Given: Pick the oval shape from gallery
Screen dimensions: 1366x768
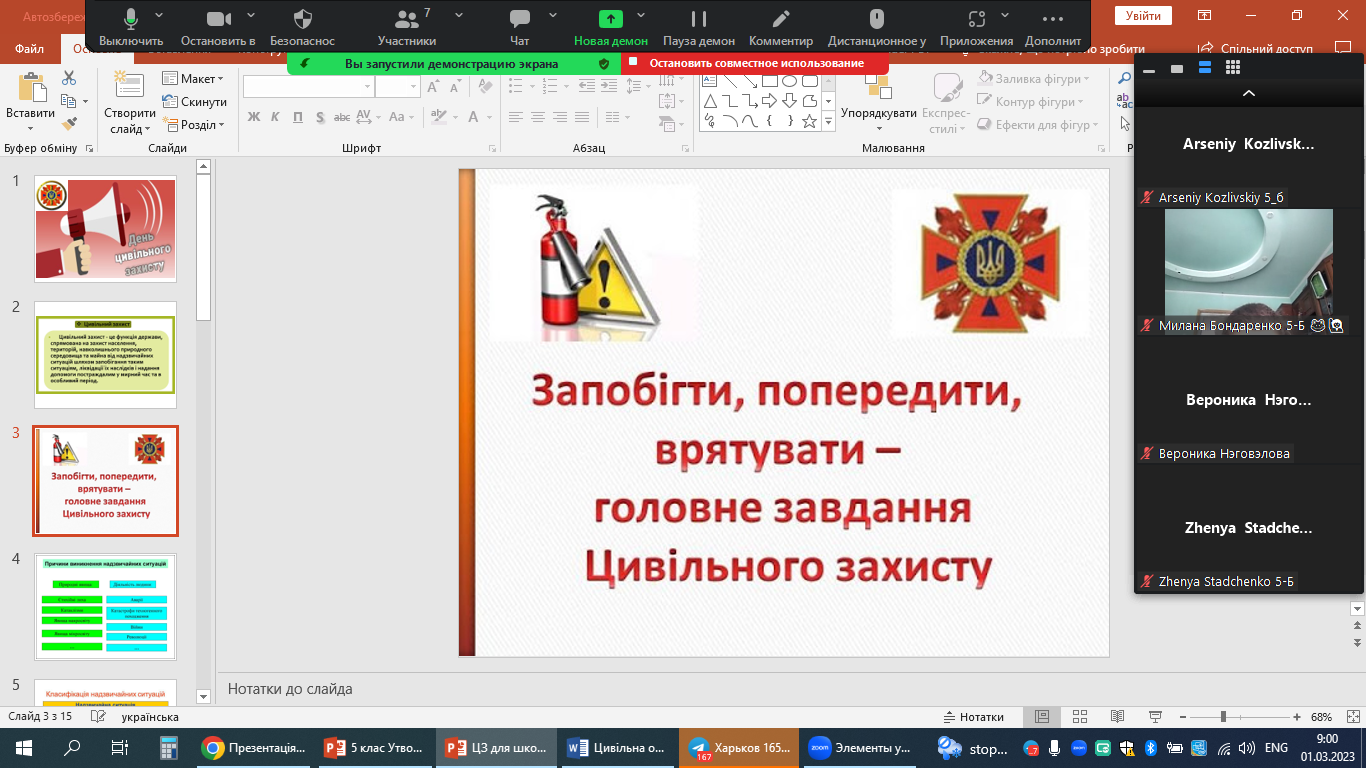Looking at the screenshot, I should [789, 81].
